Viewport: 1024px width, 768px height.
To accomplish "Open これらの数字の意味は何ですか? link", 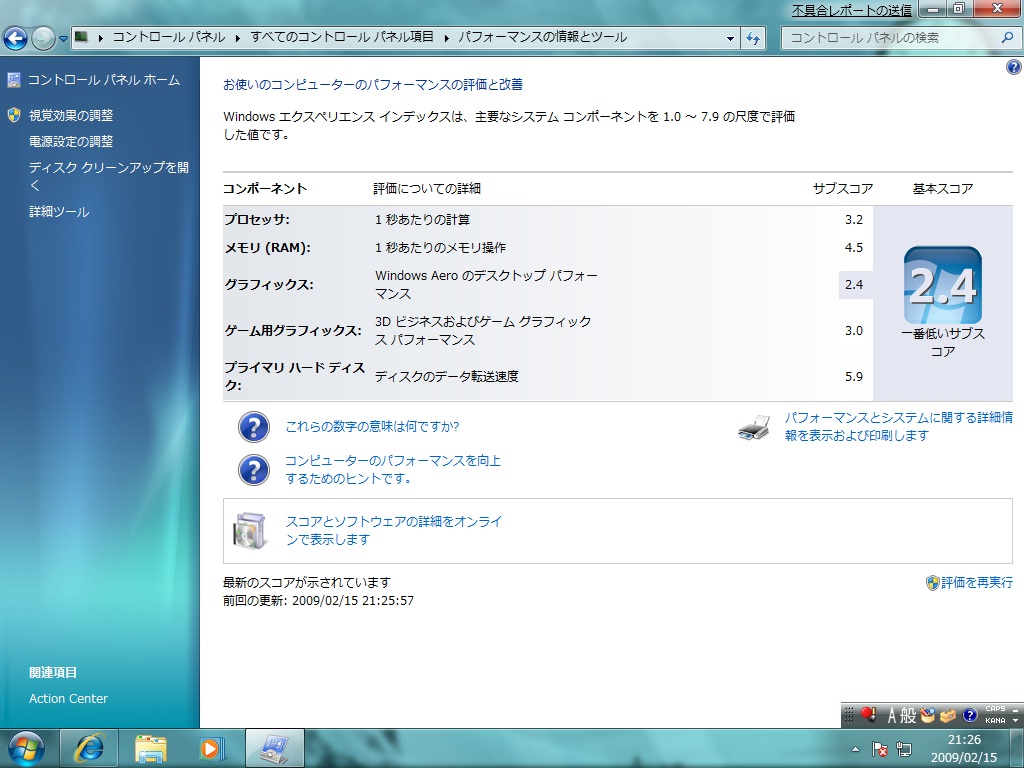I will pos(372,426).
